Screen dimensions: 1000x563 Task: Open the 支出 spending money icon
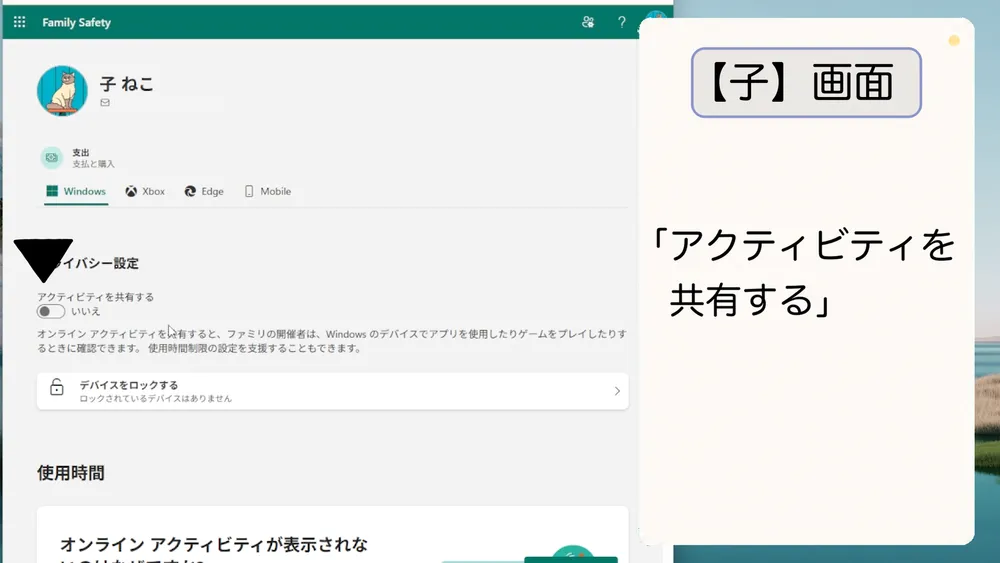tap(52, 157)
